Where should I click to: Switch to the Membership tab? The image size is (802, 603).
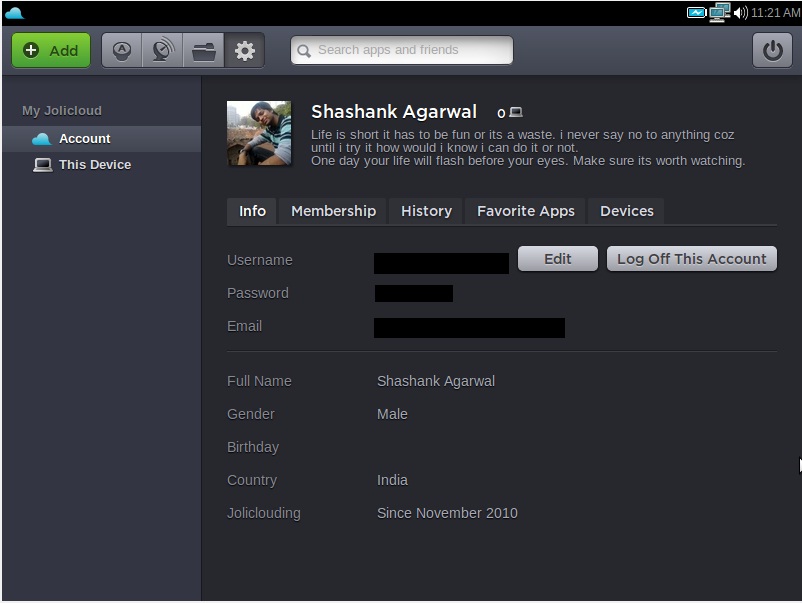pyautogui.click(x=333, y=211)
